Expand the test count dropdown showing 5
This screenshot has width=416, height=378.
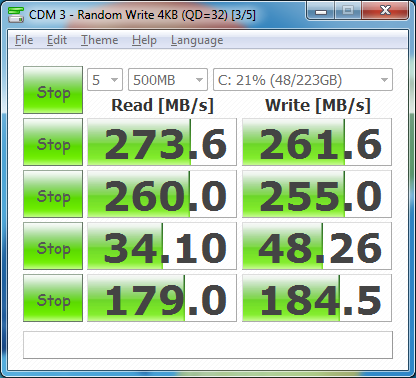tap(105, 80)
